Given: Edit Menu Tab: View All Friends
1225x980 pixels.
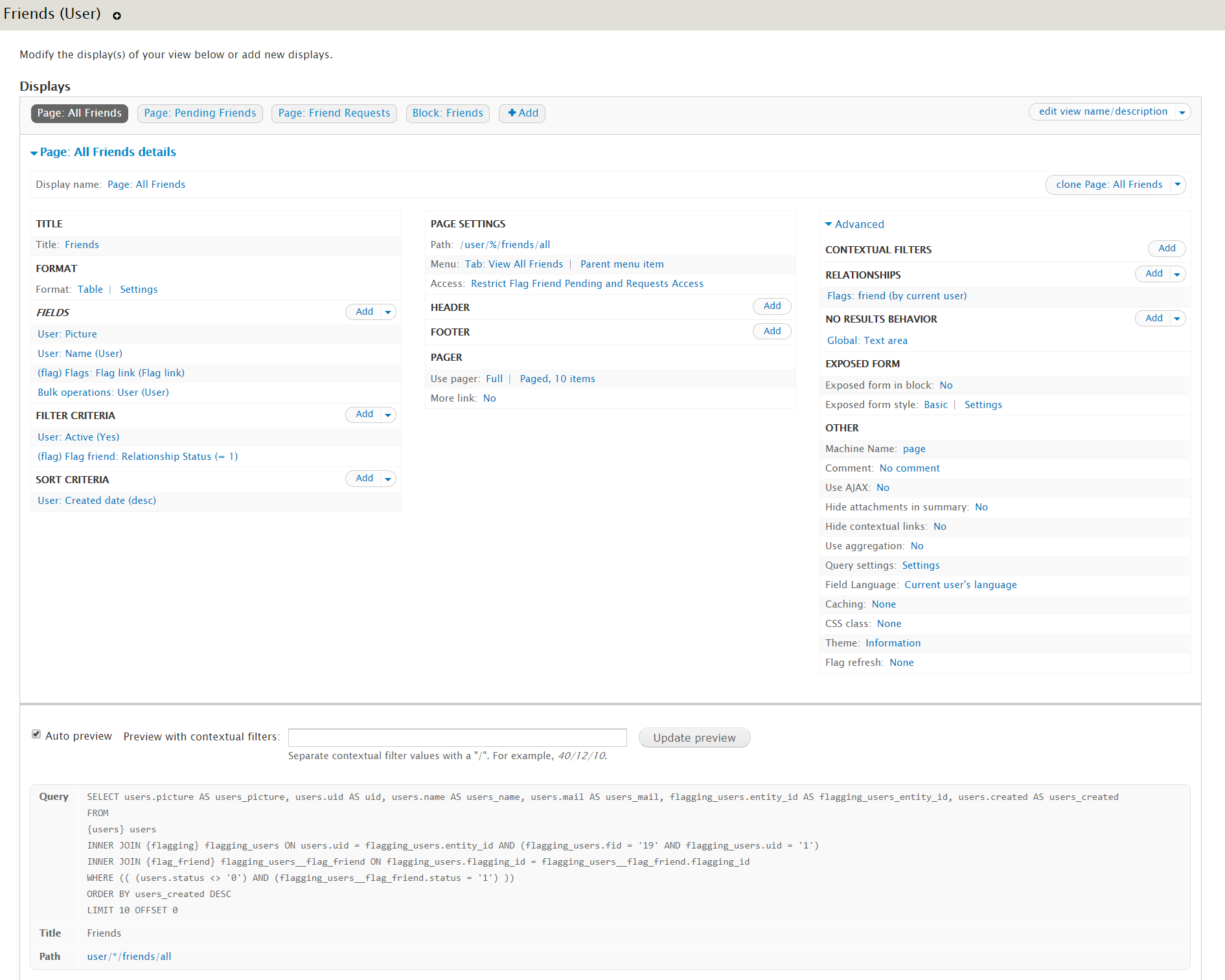Looking at the screenshot, I should [514, 264].
